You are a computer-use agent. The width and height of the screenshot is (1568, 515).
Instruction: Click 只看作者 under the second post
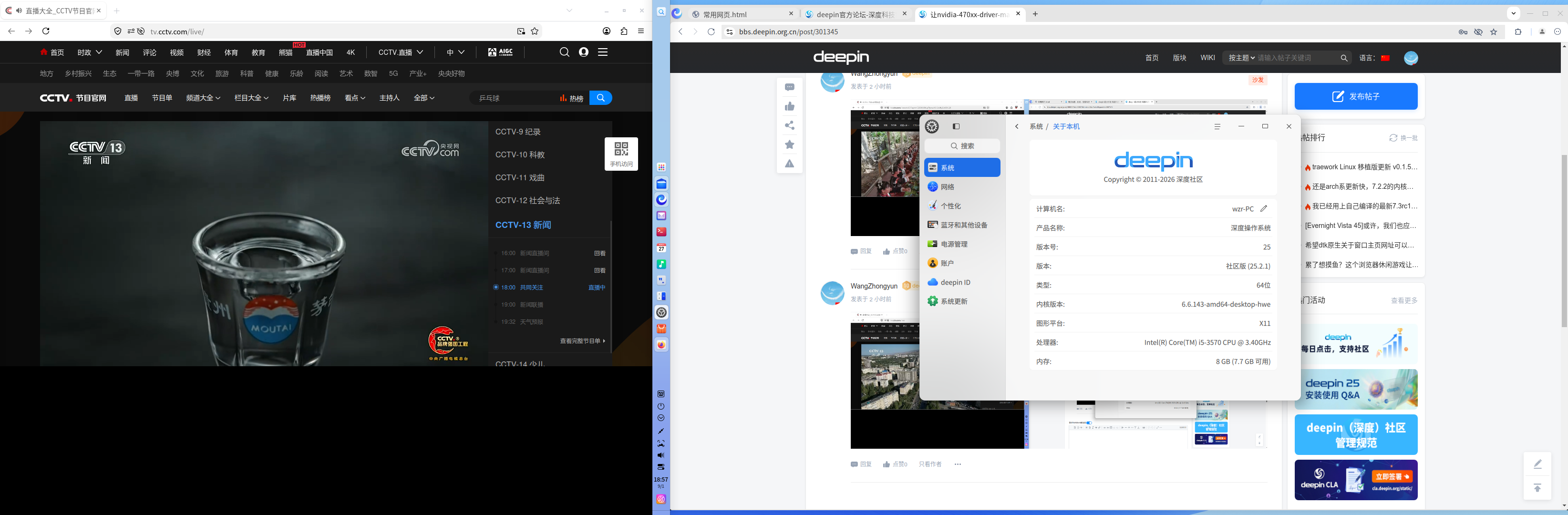[x=929, y=464]
